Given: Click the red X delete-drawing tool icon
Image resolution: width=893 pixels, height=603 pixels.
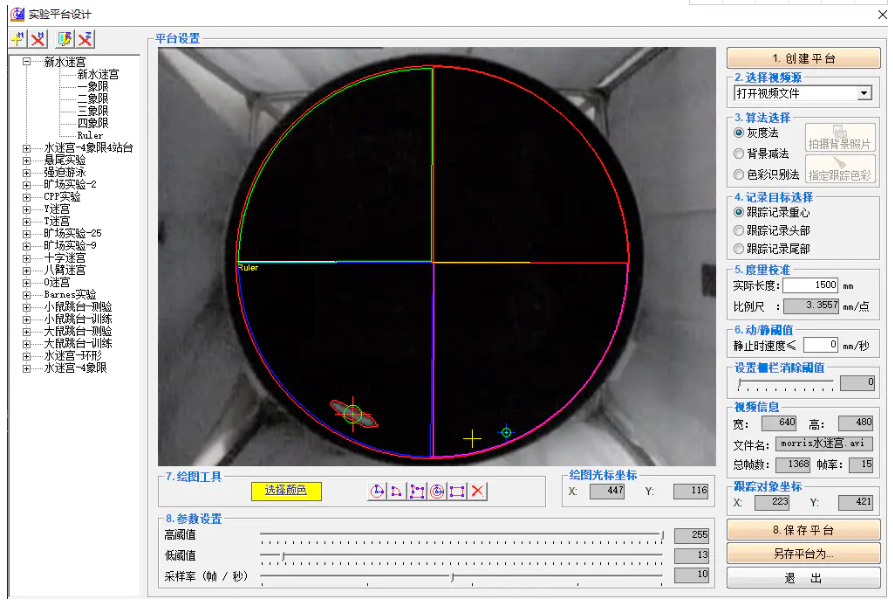Looking at the screenshot, I should 478,491.
